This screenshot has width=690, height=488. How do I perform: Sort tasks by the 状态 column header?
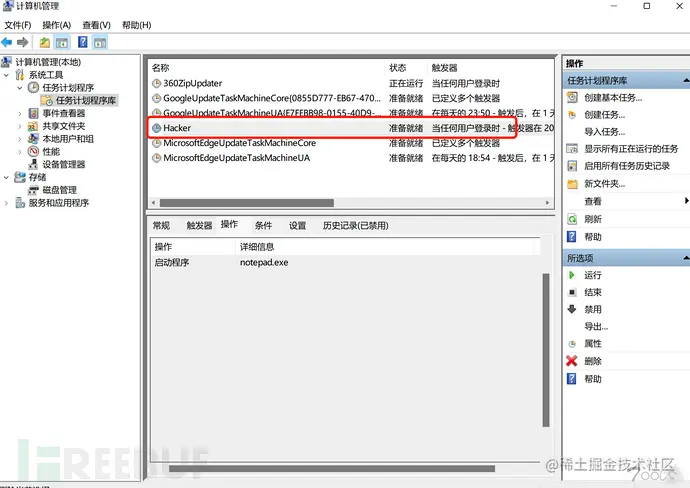coord(406,68)
